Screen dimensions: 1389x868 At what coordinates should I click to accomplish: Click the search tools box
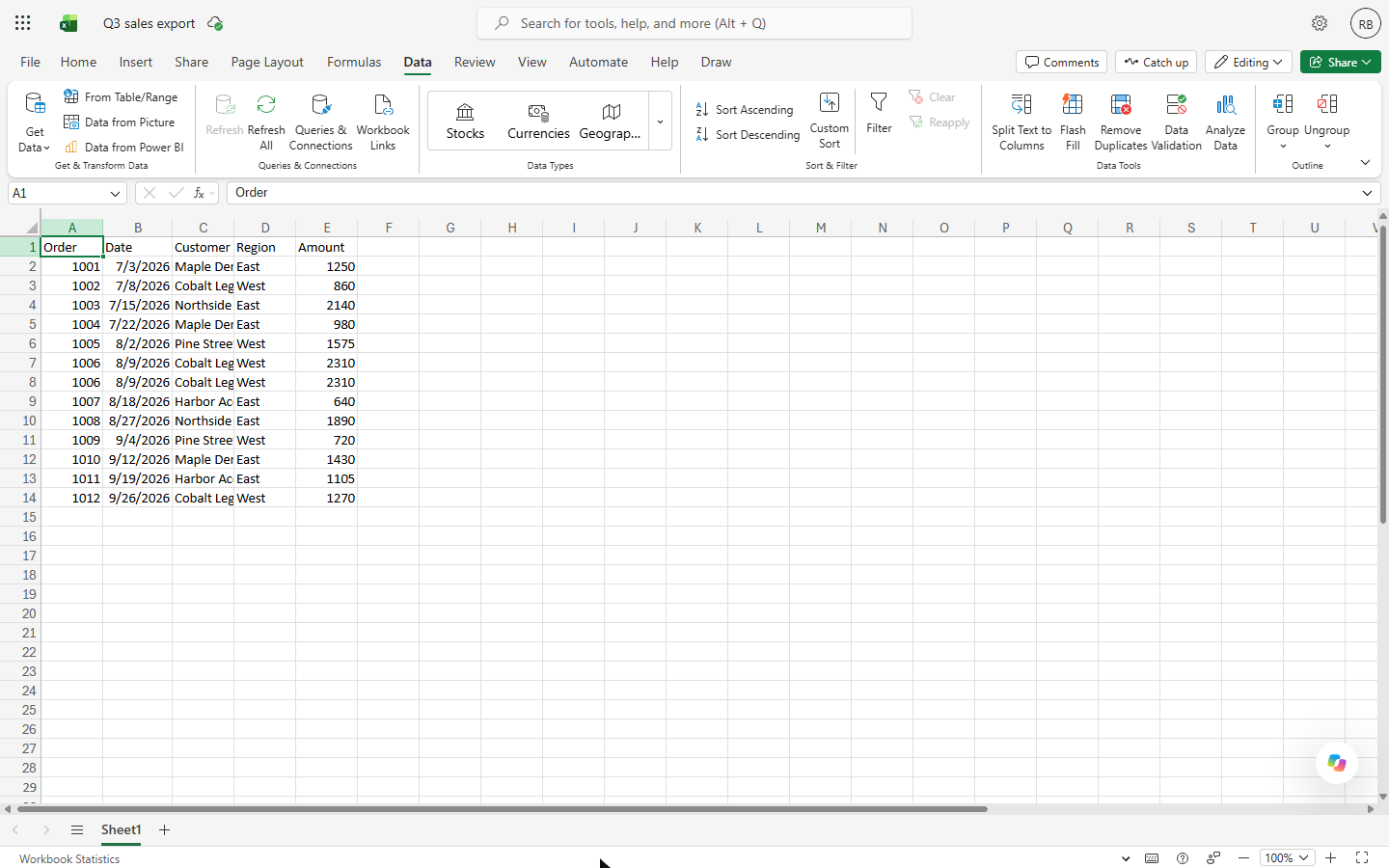[694, 23]
